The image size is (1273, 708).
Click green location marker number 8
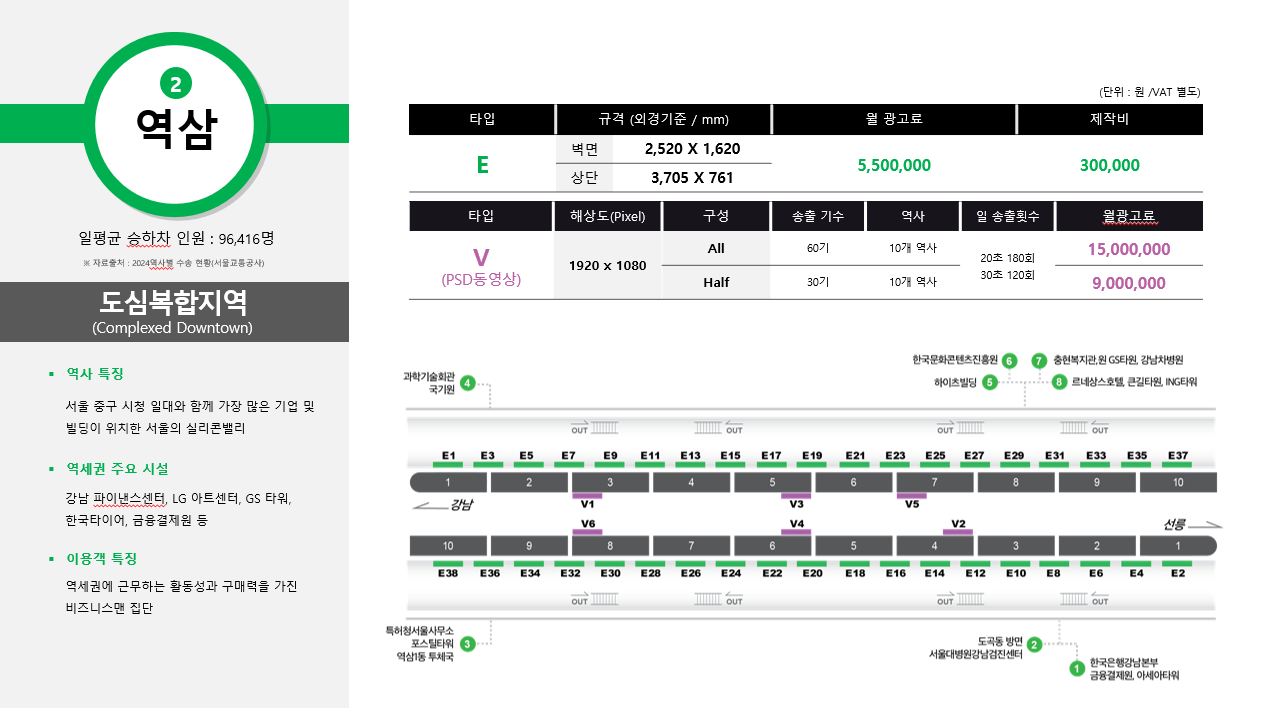click(x=1059, y=382)
